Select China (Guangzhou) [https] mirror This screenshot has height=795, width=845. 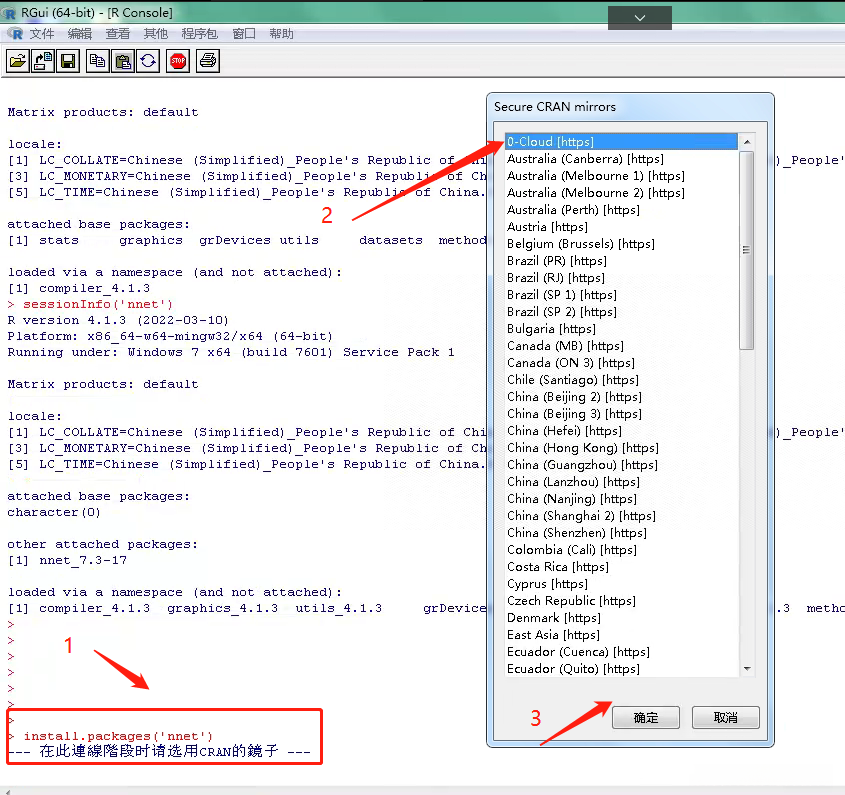click(x=621, y=465)
